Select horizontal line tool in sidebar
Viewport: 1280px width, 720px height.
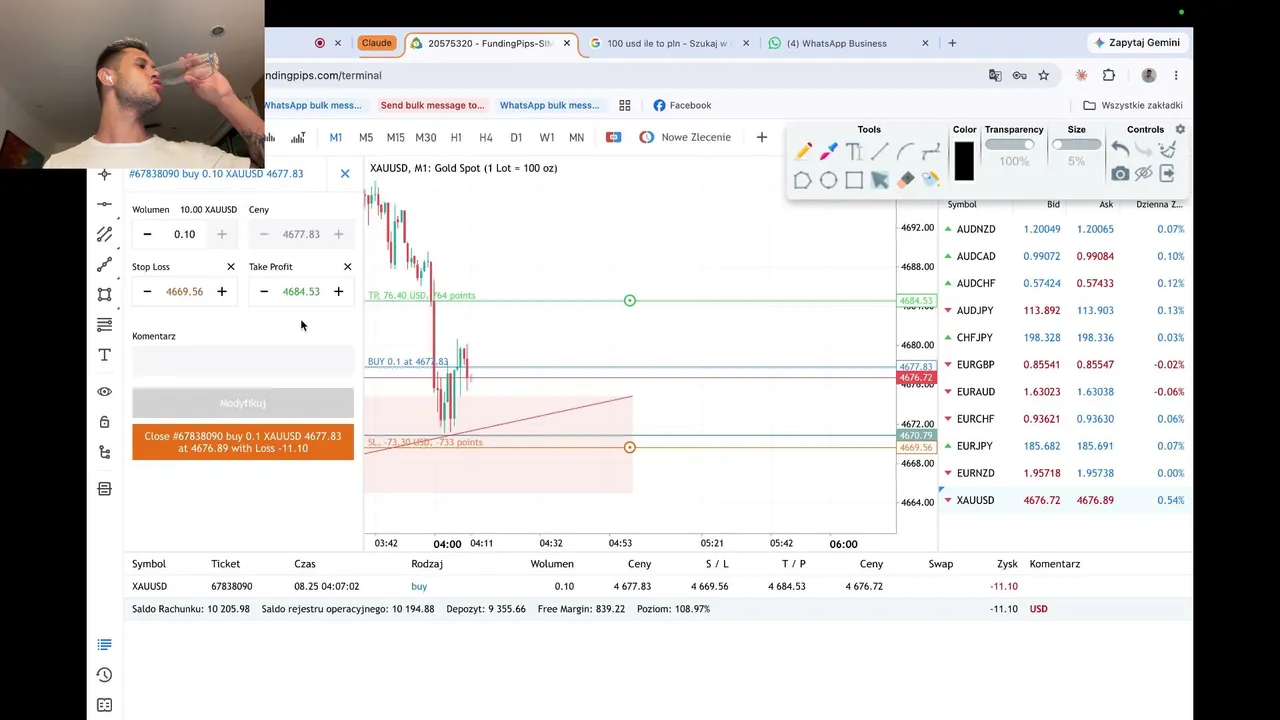point(104,204)
